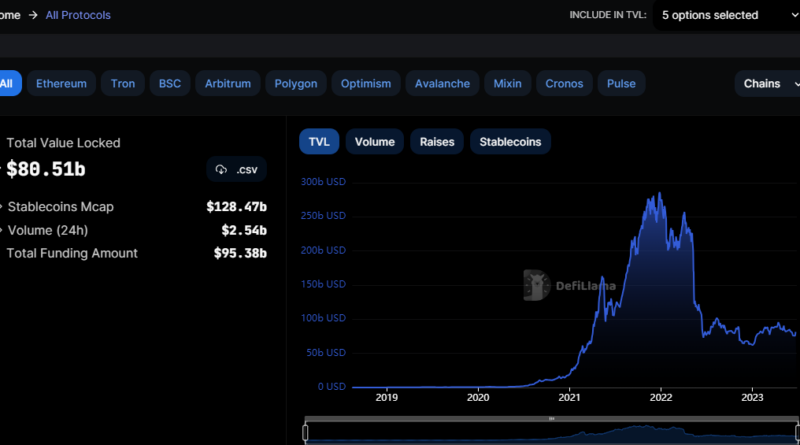
Task: Select the All chains filter
Action: click(7, 84)
